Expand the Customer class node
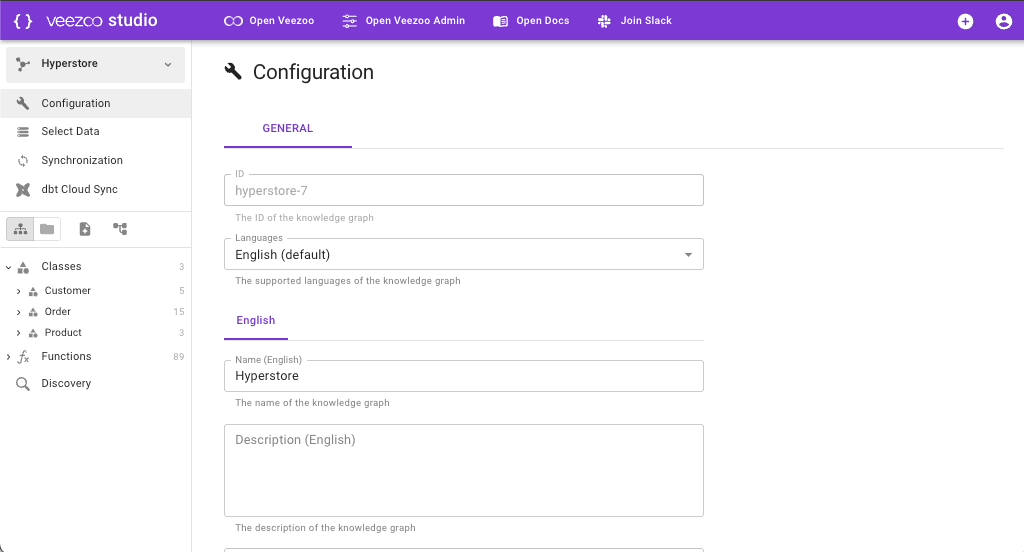Image resolution: width=1024 pixels, height=552 pixels. pos(19,291)
